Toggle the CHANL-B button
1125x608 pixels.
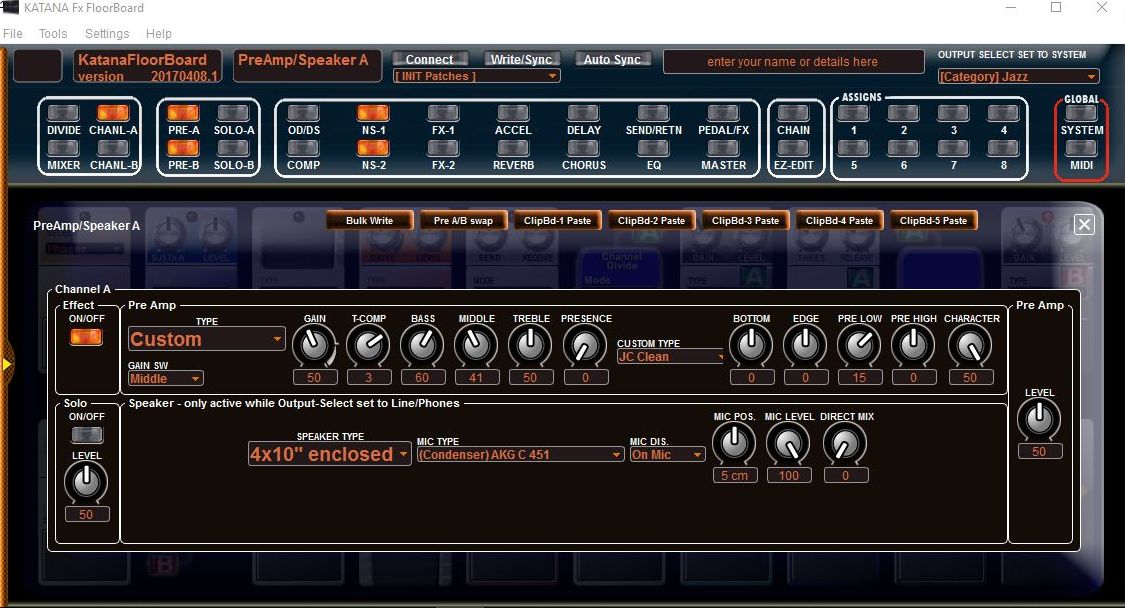pos(113,148)
